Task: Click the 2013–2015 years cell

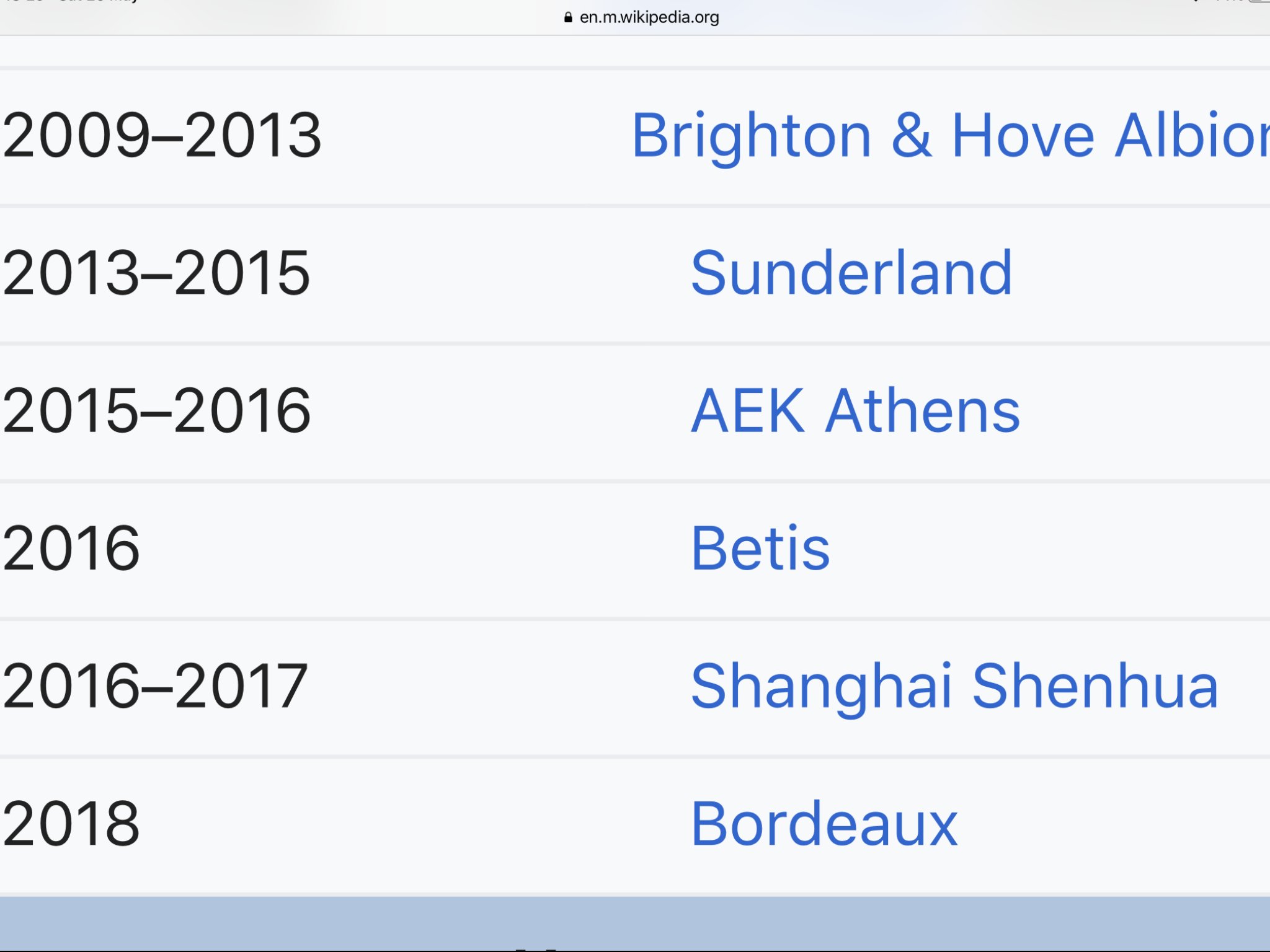Action: [x=156, y=273]
